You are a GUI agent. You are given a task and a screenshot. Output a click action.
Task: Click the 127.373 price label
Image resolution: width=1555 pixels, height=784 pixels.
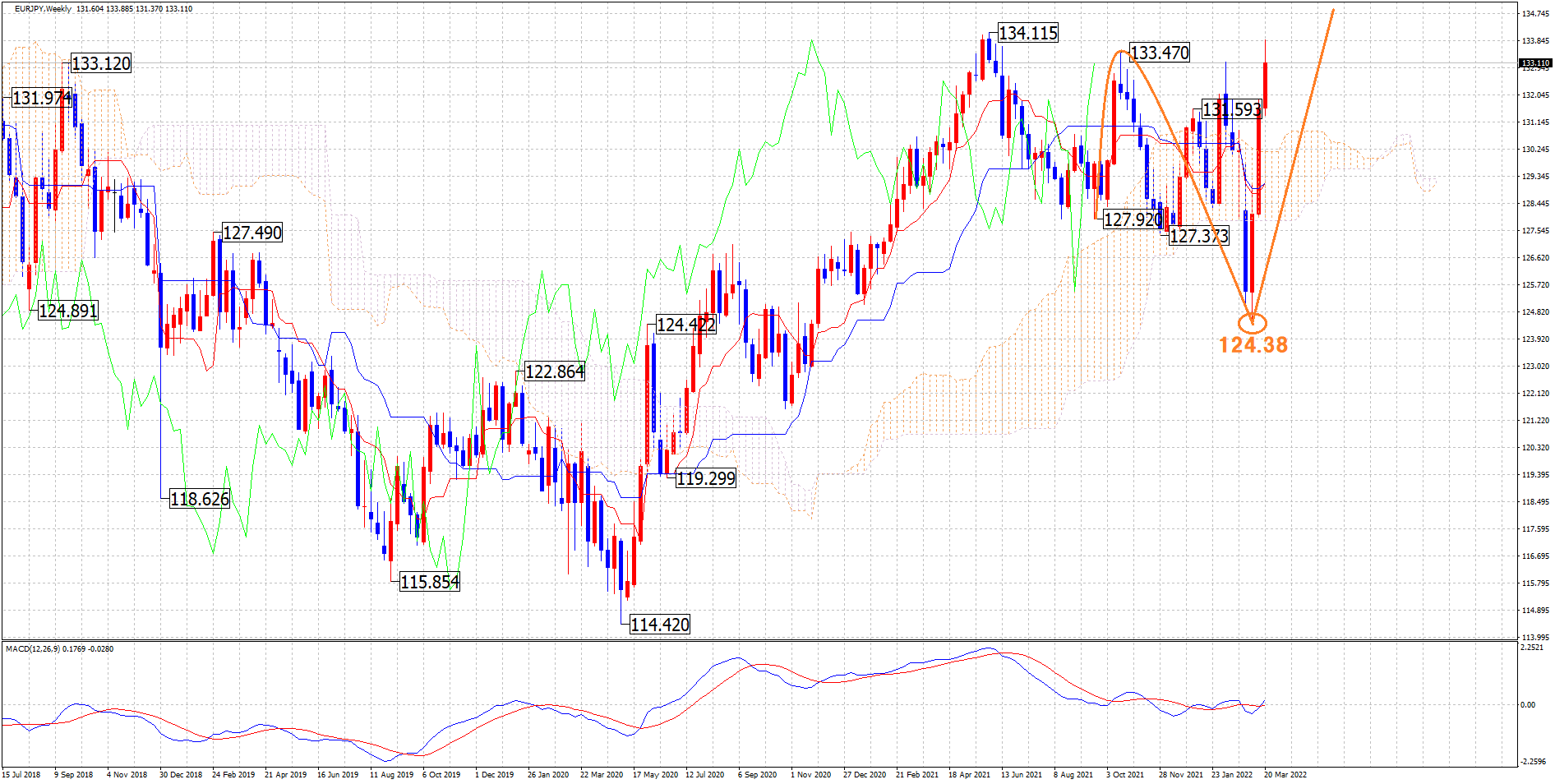tap(1198, 237)
